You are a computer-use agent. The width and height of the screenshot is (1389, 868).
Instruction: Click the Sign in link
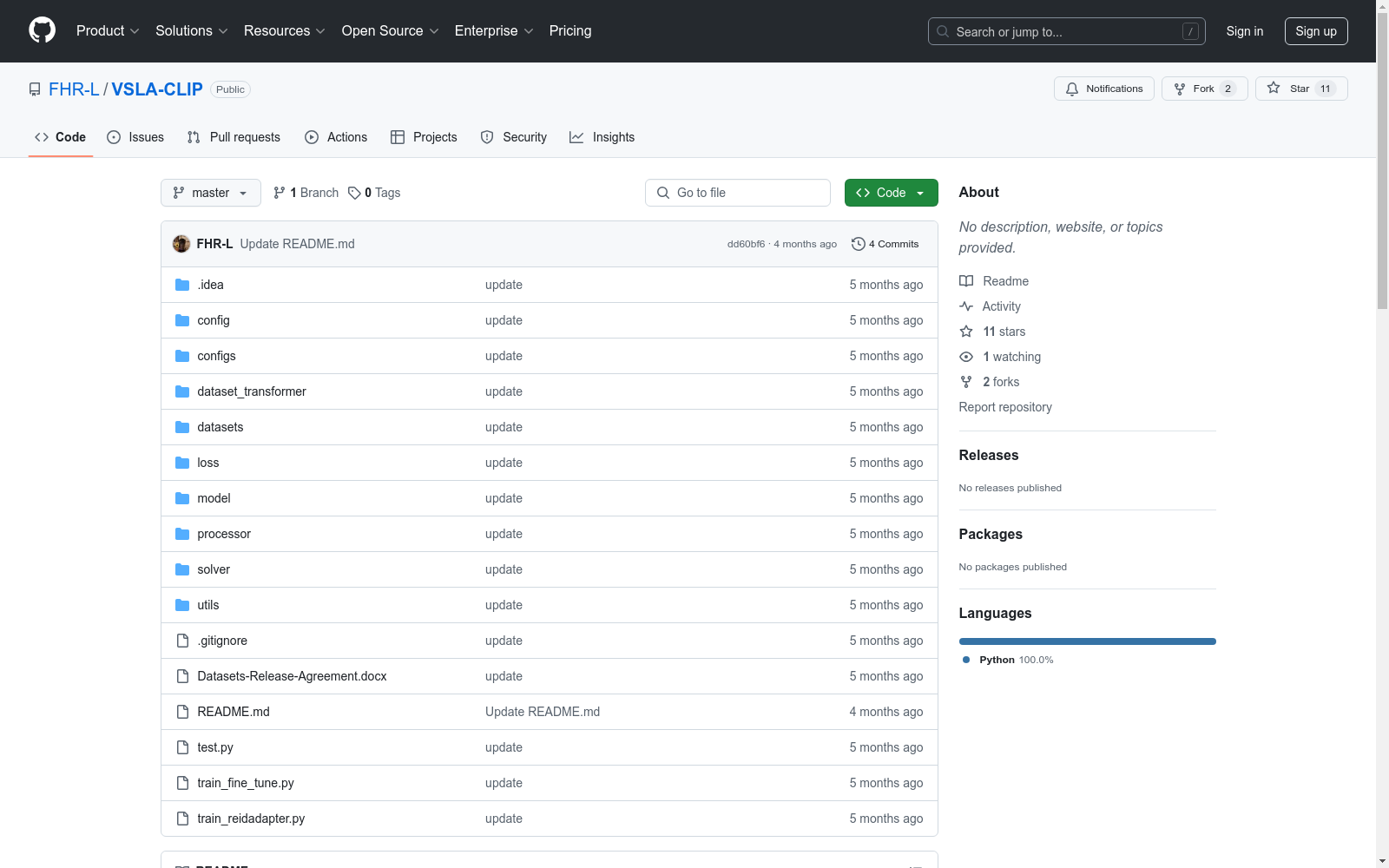[1245, 31]
